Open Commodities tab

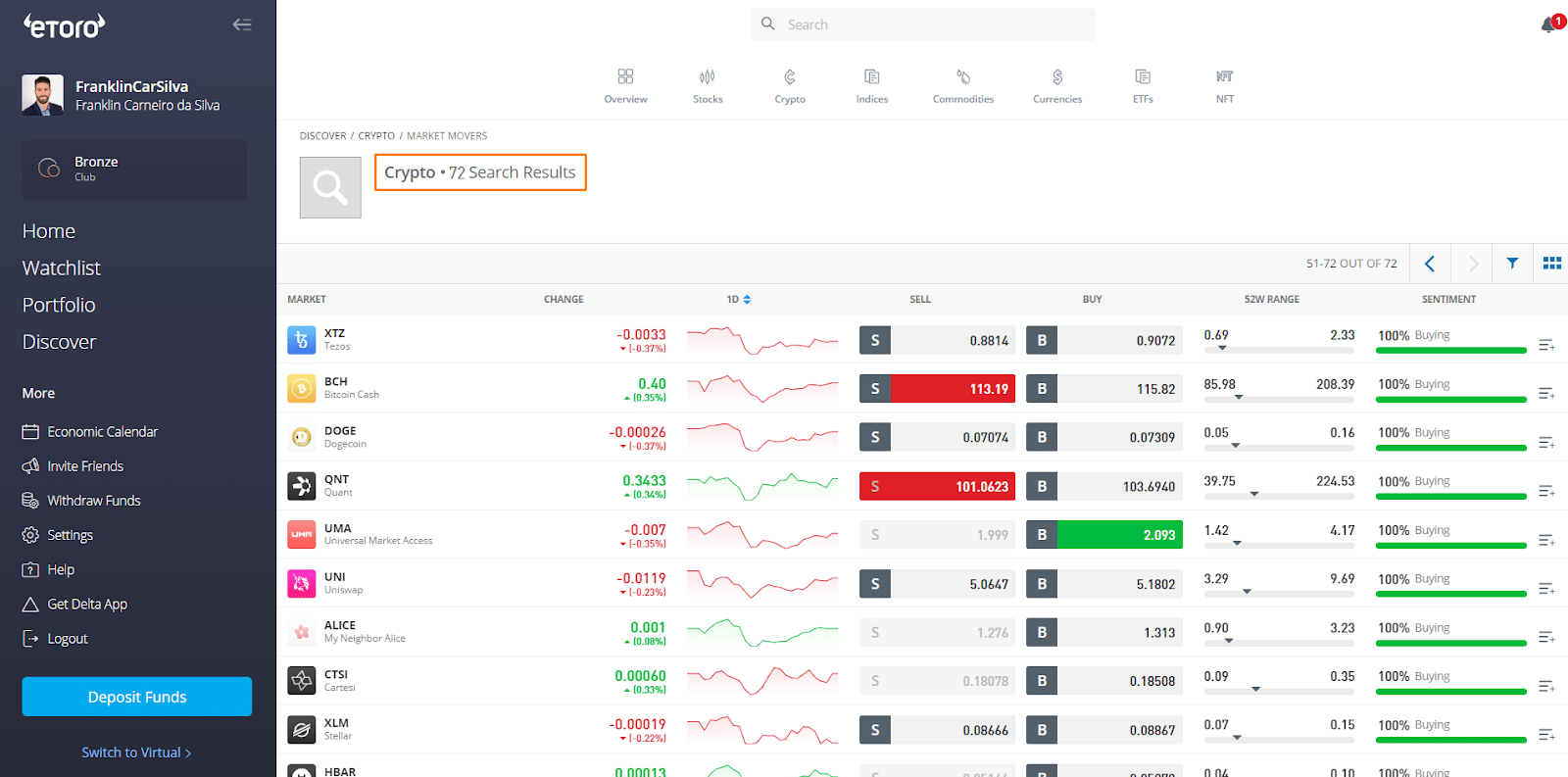963,86
